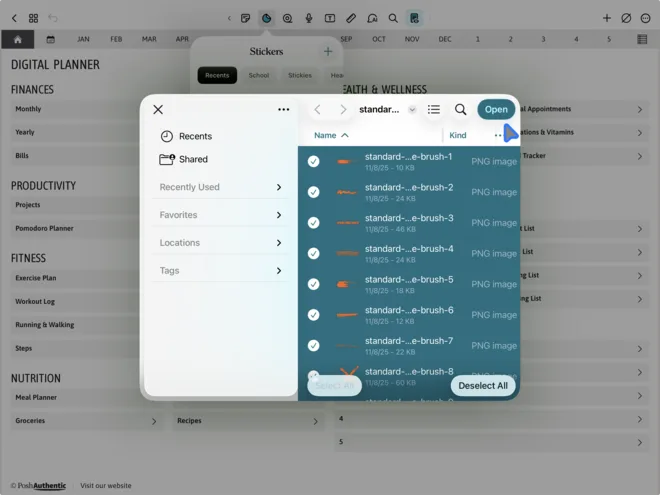Viewport: 660px width, 495px height.
Task: Uncheck standard-...e-brush-6 file
Action: (x=314, y=315)
